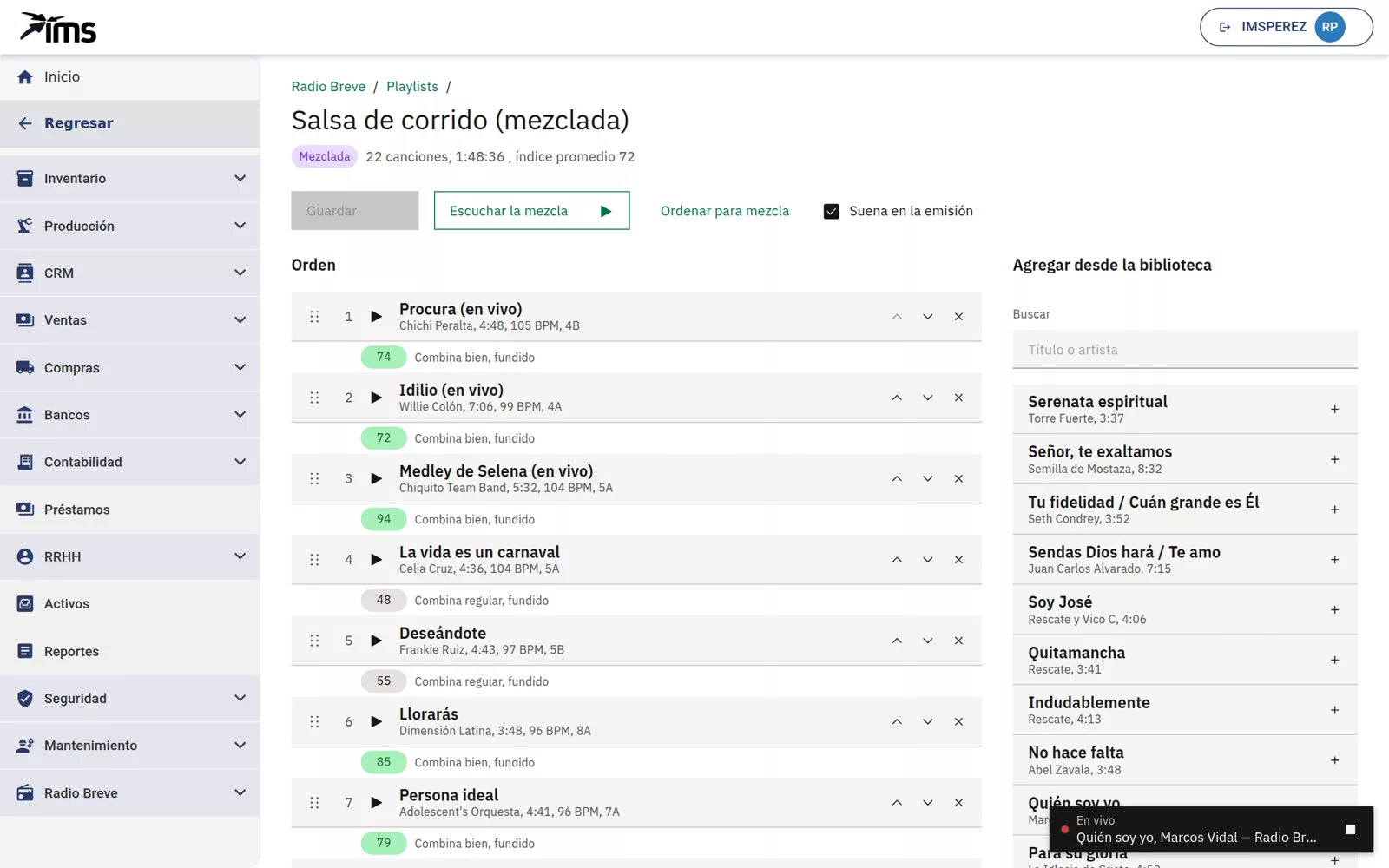1389x868 pixels.
Task: Expand the Contabilidad menu
Action: tap(130, 462)
